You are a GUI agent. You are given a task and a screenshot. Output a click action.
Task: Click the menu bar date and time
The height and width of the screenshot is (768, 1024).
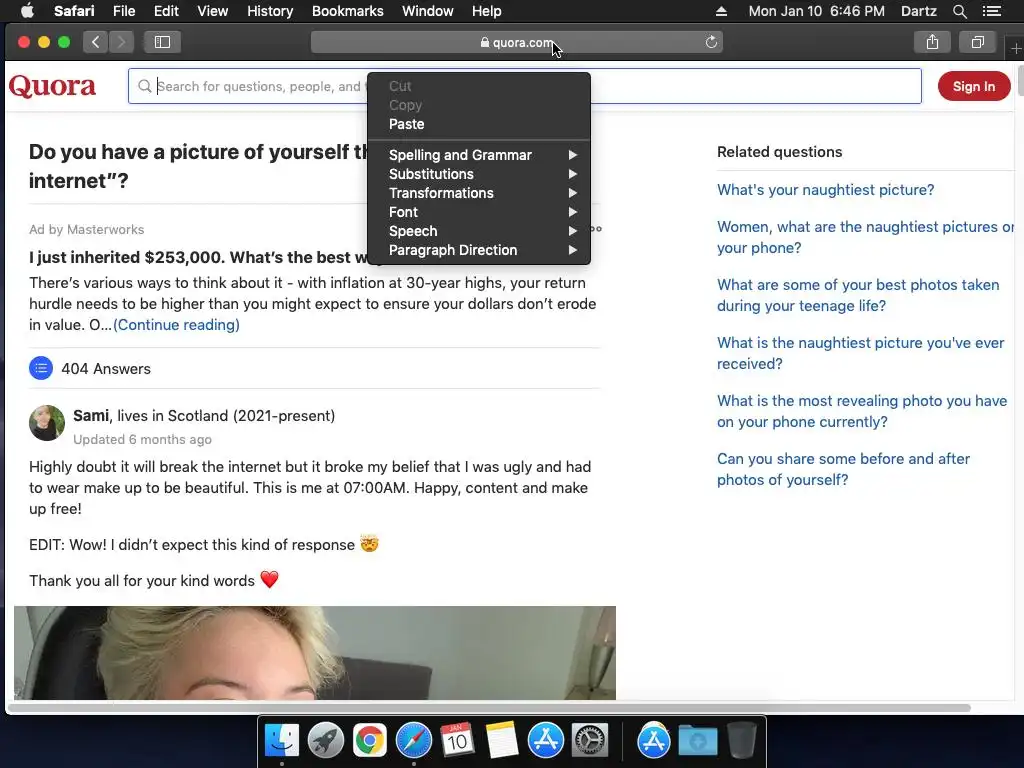pos(816,11)
